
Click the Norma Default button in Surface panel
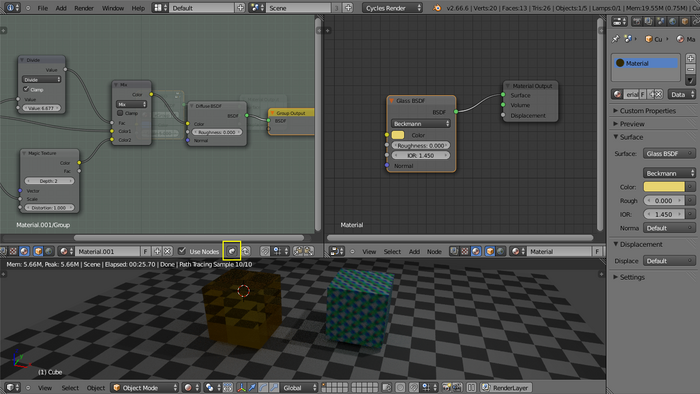669,228
